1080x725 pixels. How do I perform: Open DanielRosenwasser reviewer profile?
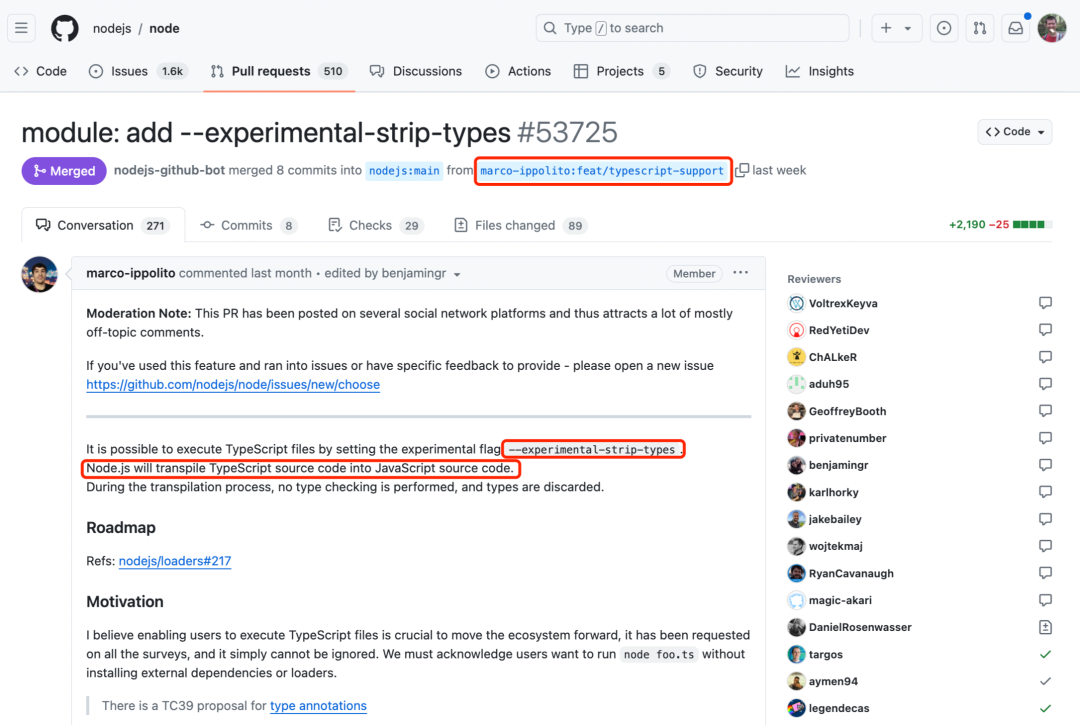click(x=860, y=627)
